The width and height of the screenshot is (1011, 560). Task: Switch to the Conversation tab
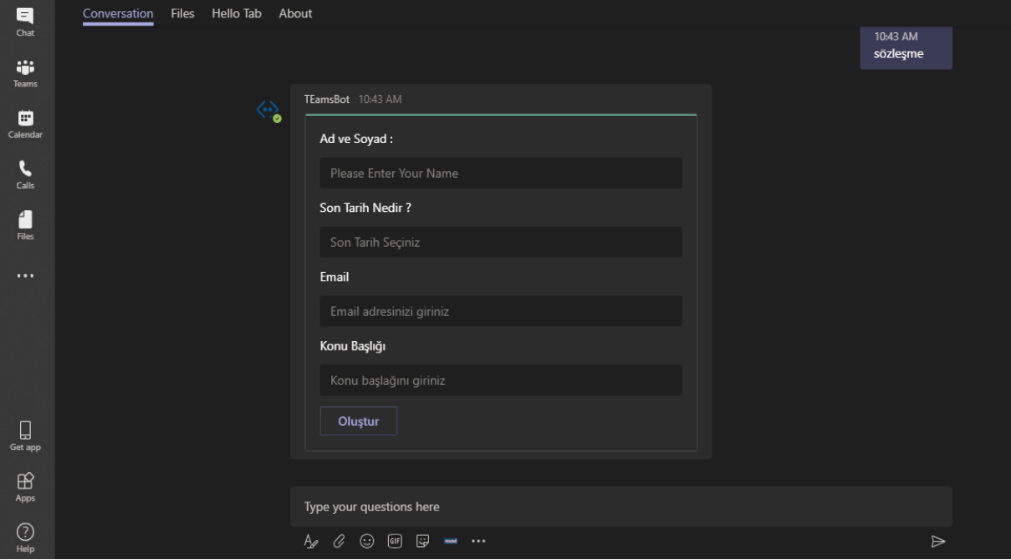click(x=118, y=14)
